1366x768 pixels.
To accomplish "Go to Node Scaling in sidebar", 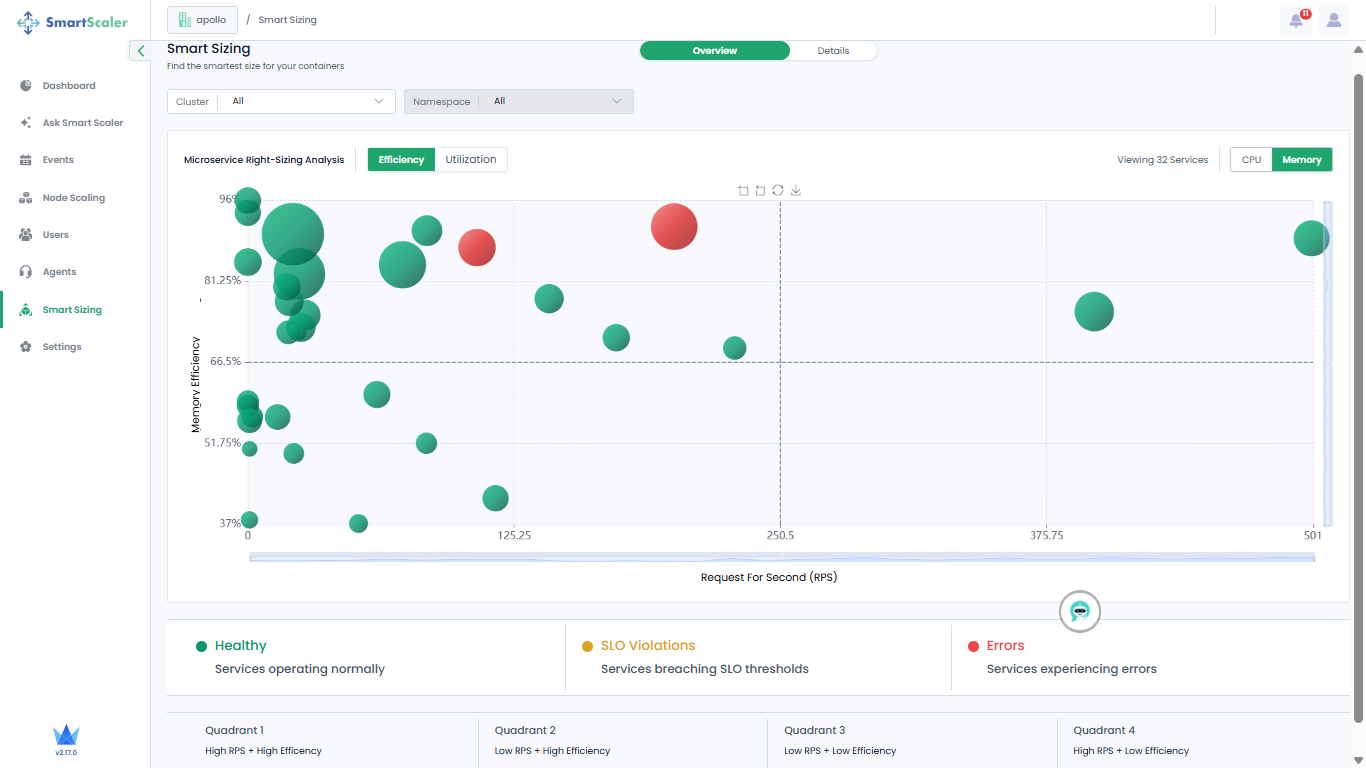I will pos(73,198).
